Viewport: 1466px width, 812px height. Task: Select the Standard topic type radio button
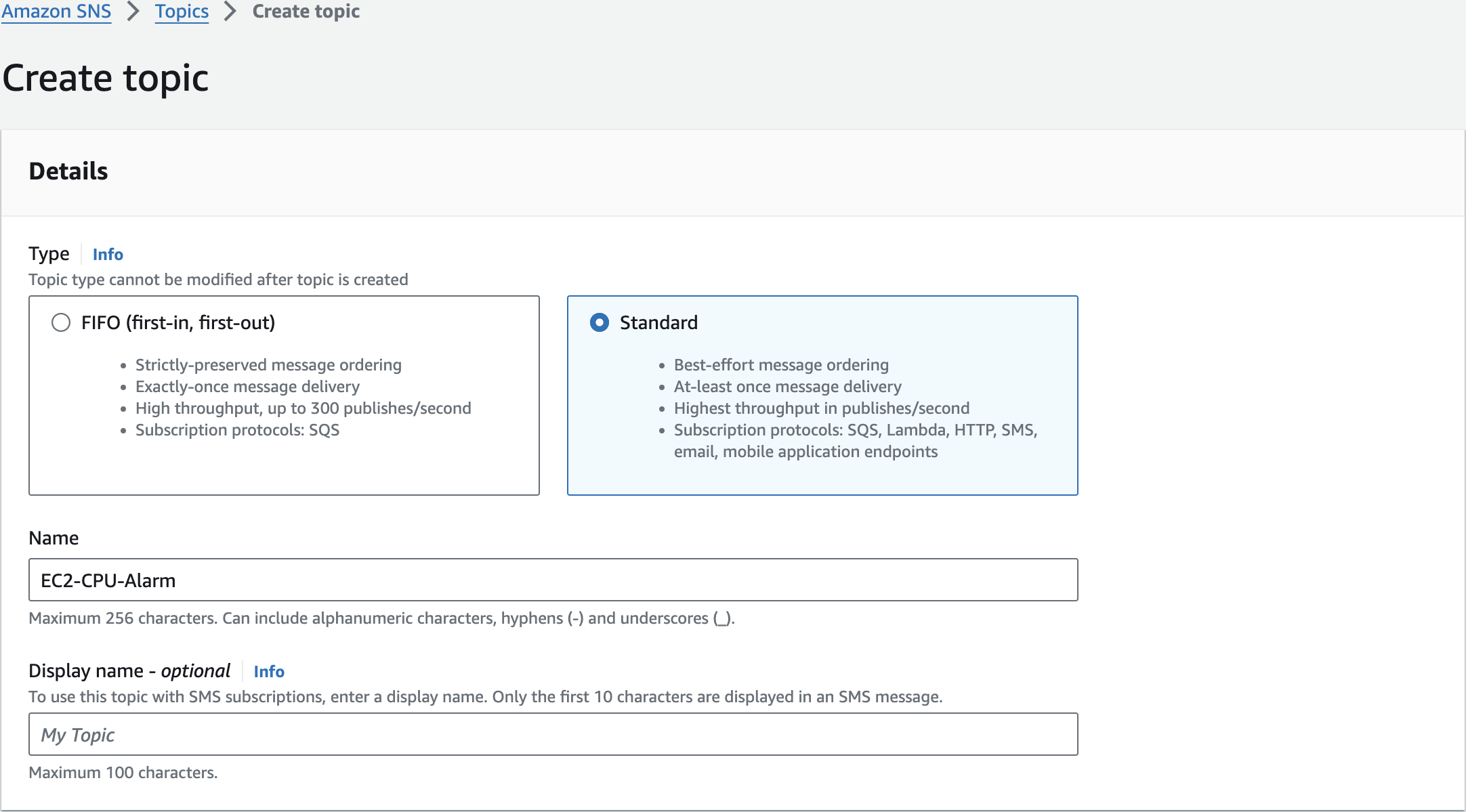click(x=600, y=322)
